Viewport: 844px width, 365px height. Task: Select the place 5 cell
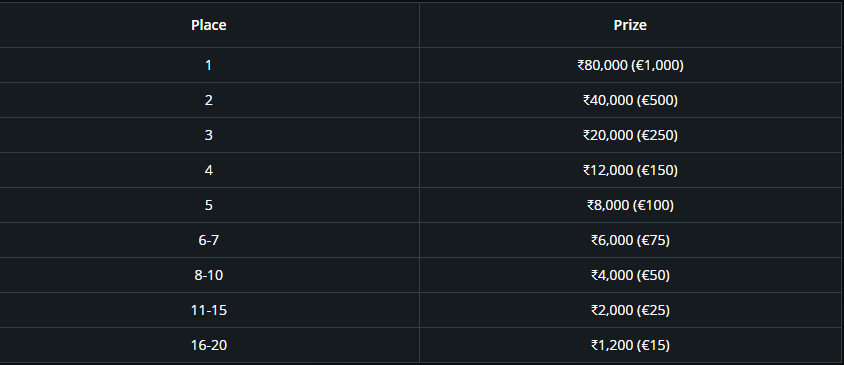(209, 205)
